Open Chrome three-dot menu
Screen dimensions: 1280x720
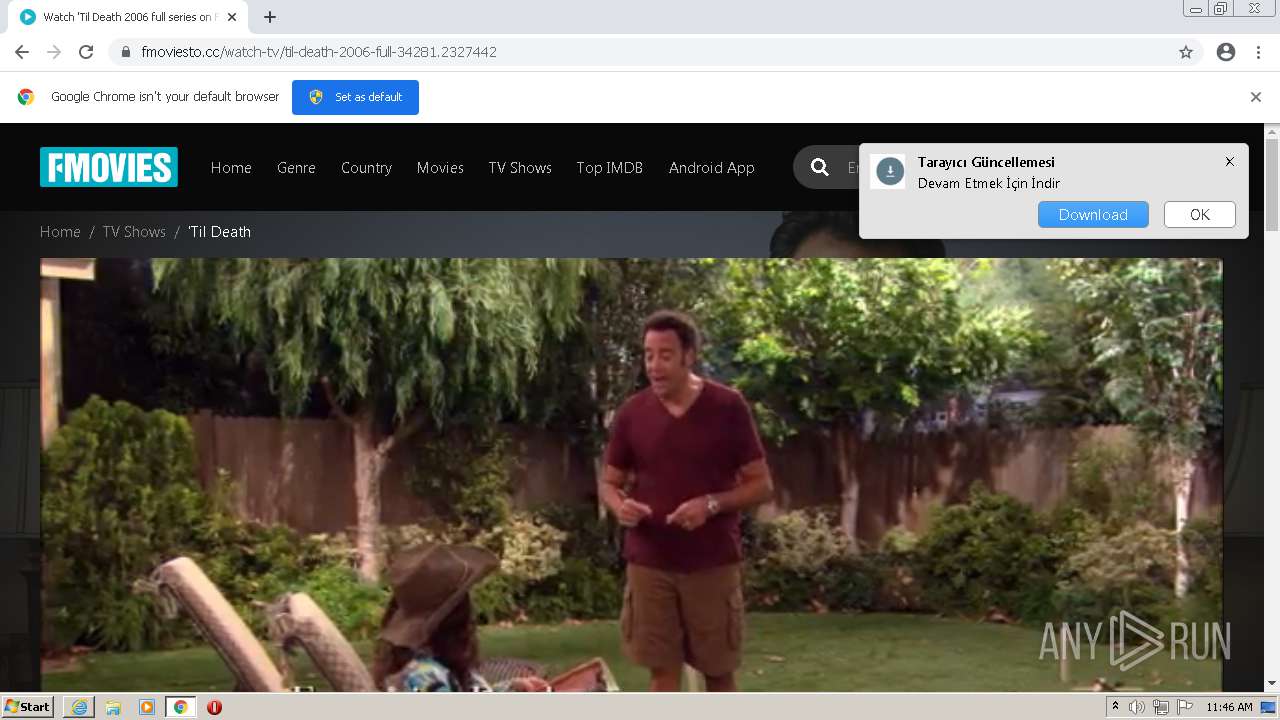(1258, 52)
